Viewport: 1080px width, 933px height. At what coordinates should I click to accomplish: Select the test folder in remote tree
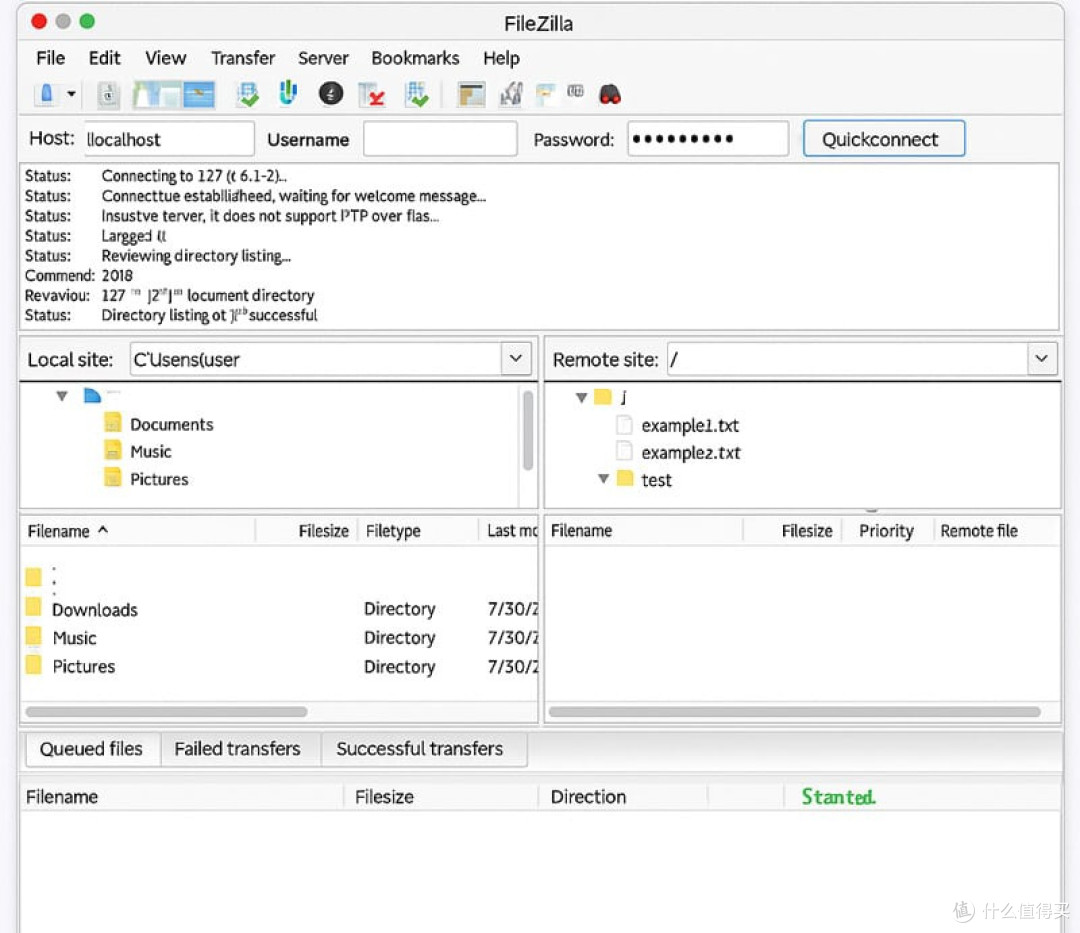point(656,480)
